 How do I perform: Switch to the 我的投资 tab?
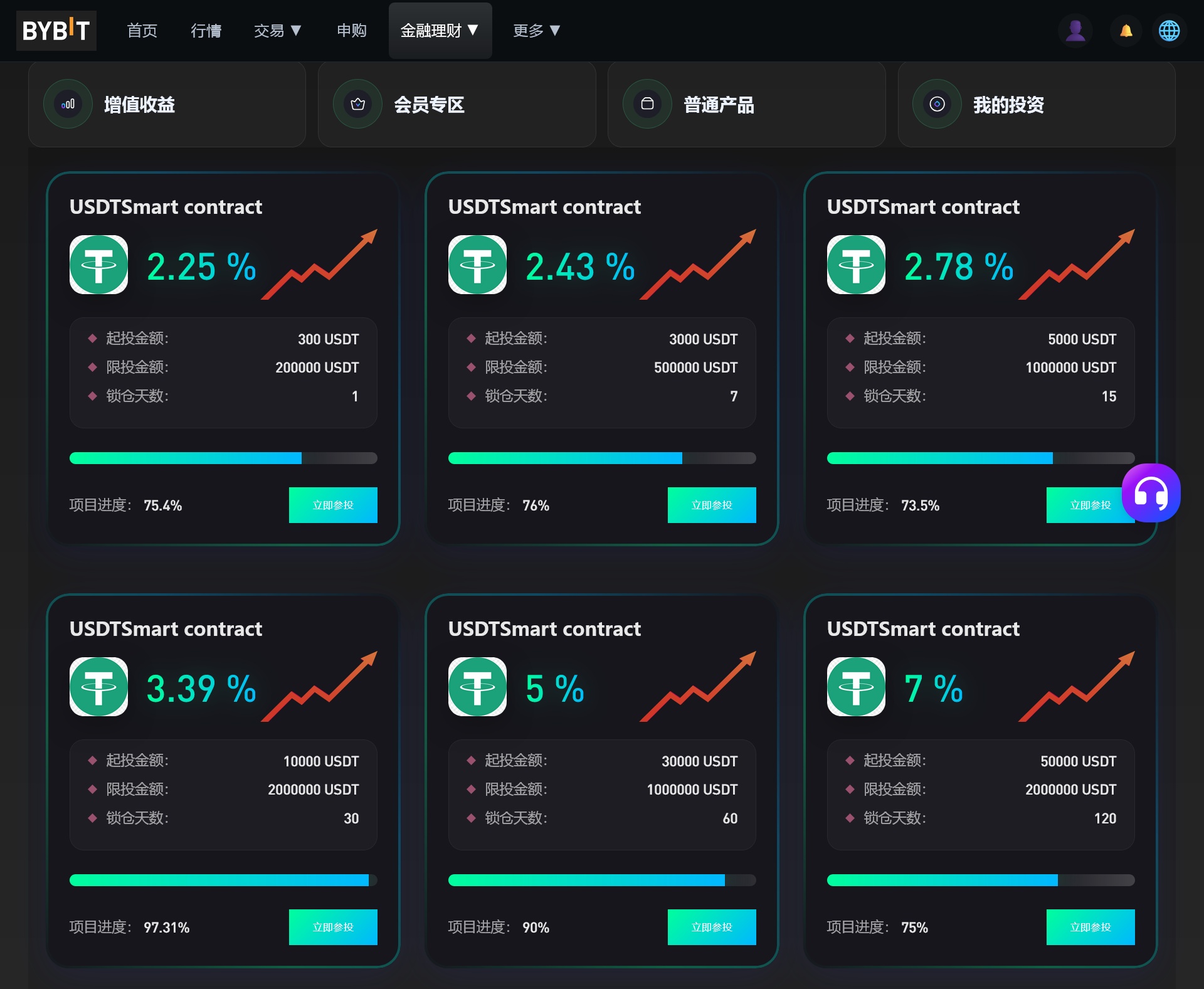coord(1037,104)
